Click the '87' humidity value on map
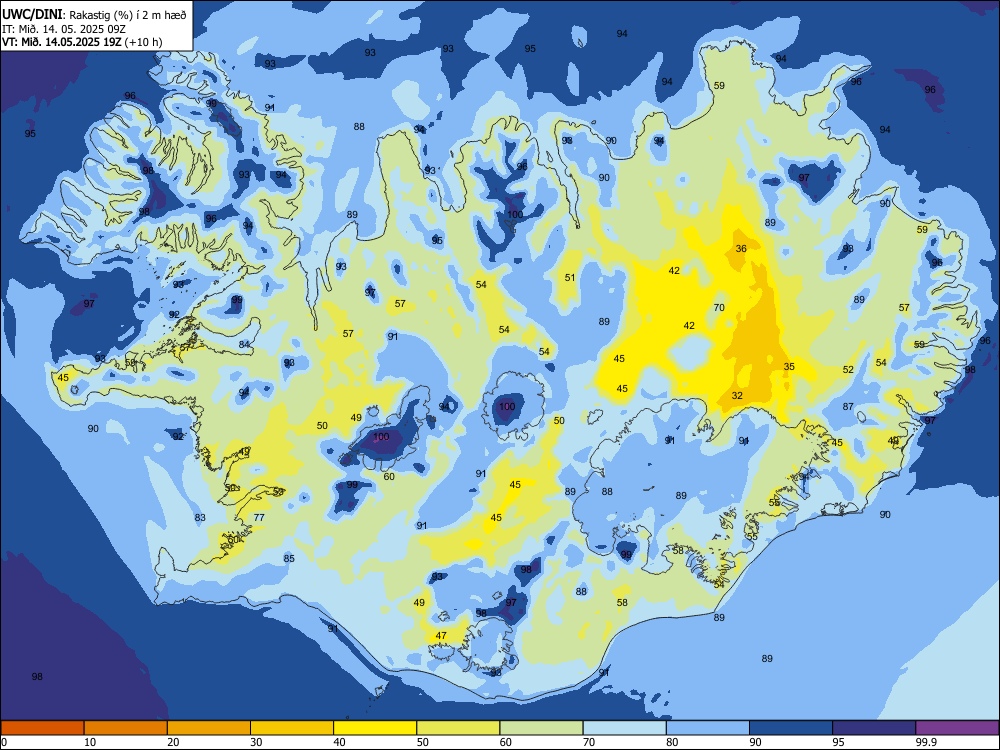1000x750 pixels. click(848, 406)
